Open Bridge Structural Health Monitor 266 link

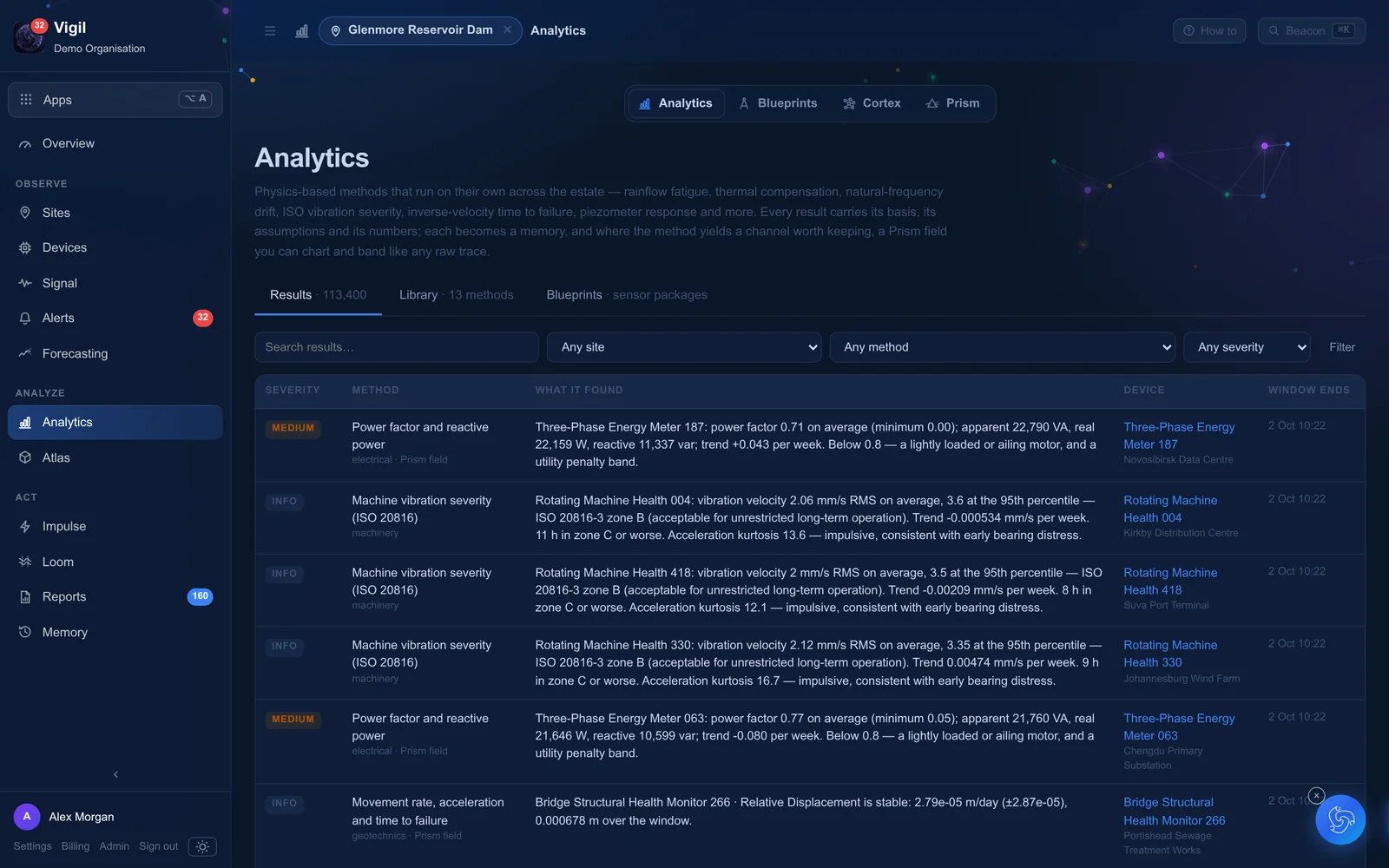pos(1174,812)
